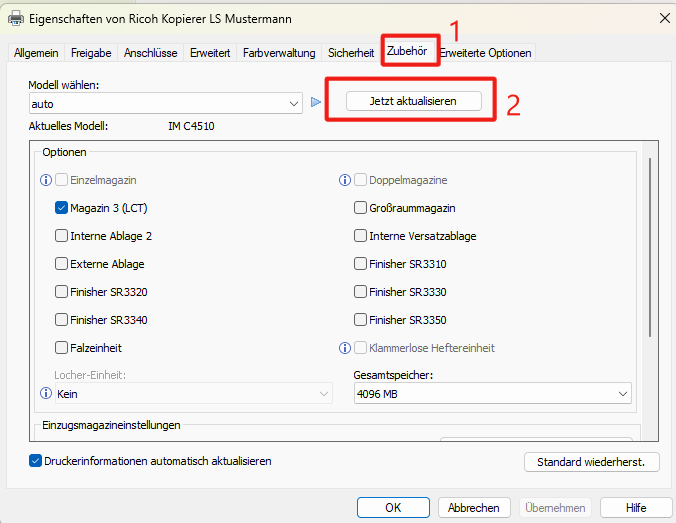676x523 pixels.
Task: Confirm the dialog with OK
Action: coord(393,507)
